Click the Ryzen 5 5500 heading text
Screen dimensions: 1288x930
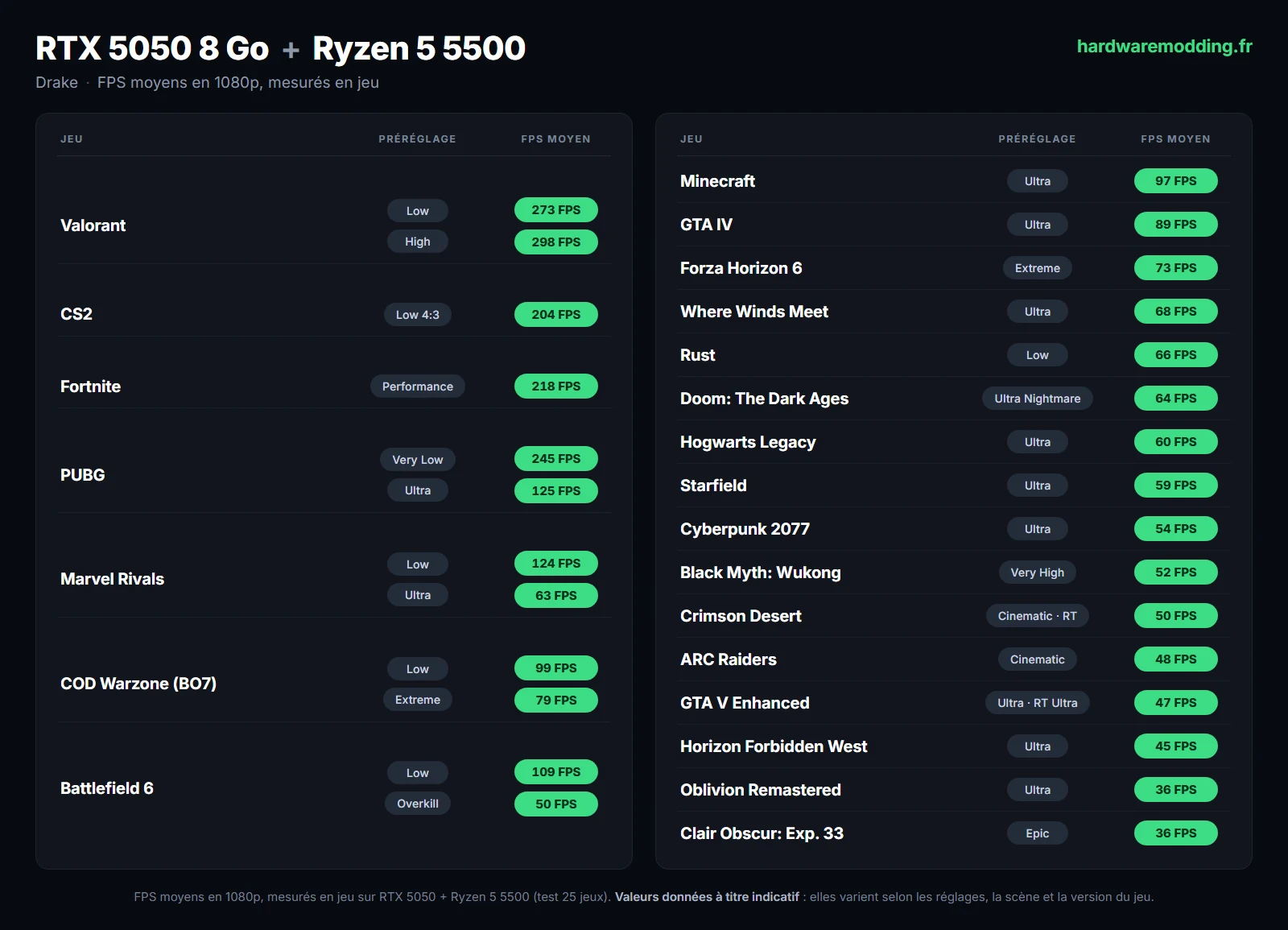click(419, 48)
